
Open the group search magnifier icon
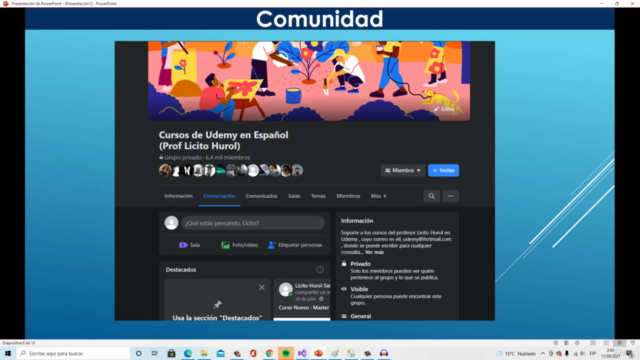431,196
